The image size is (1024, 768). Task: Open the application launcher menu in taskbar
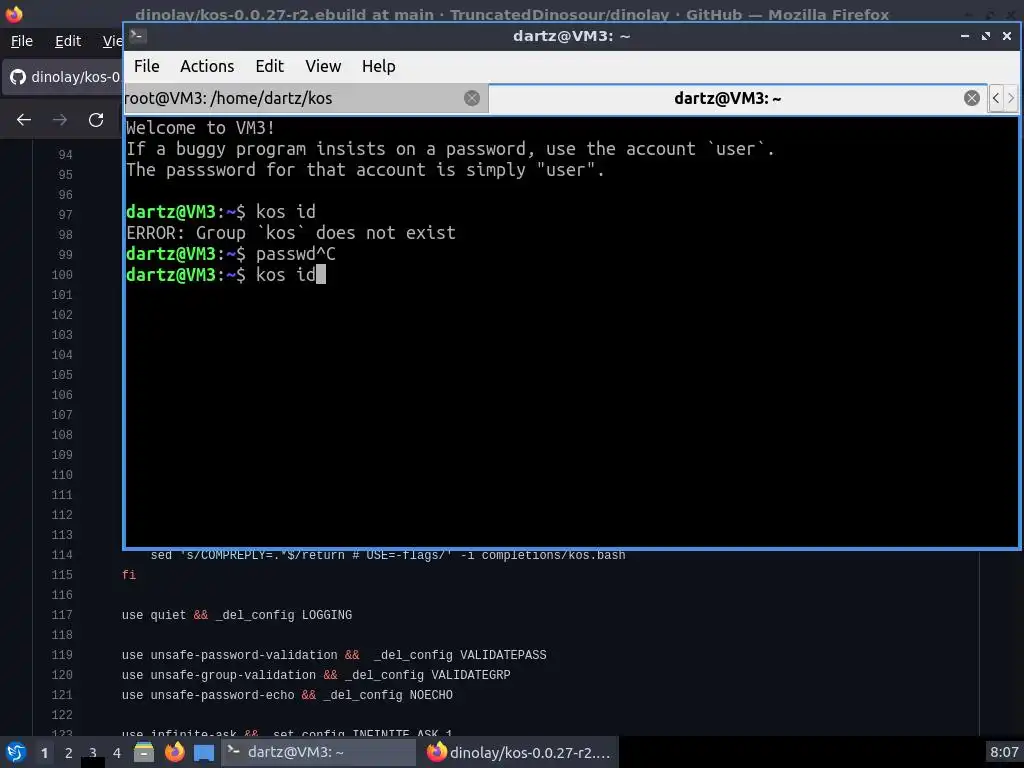[x=16, y=752]
